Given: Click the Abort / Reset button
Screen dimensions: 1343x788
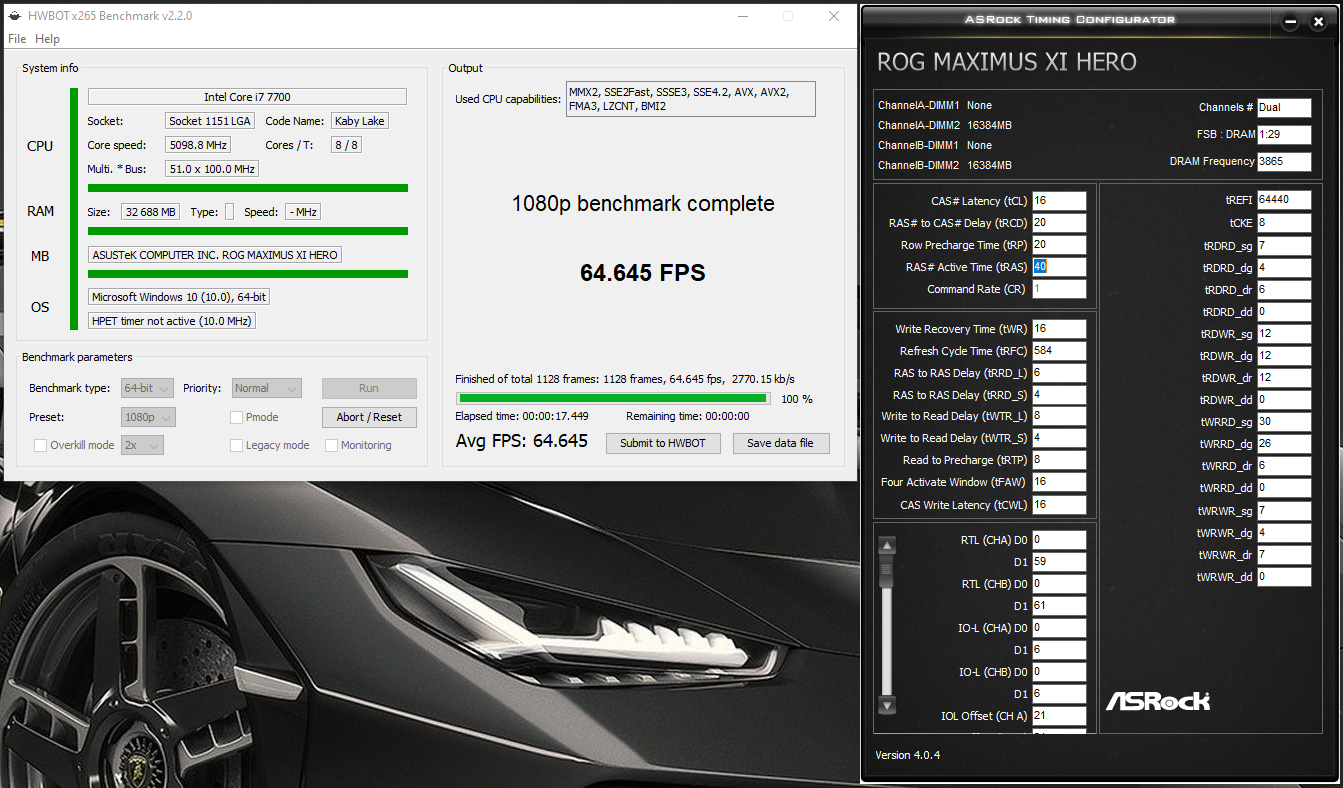Looking at the screenshot, I should pyautogui.click(x=369, y=417).
